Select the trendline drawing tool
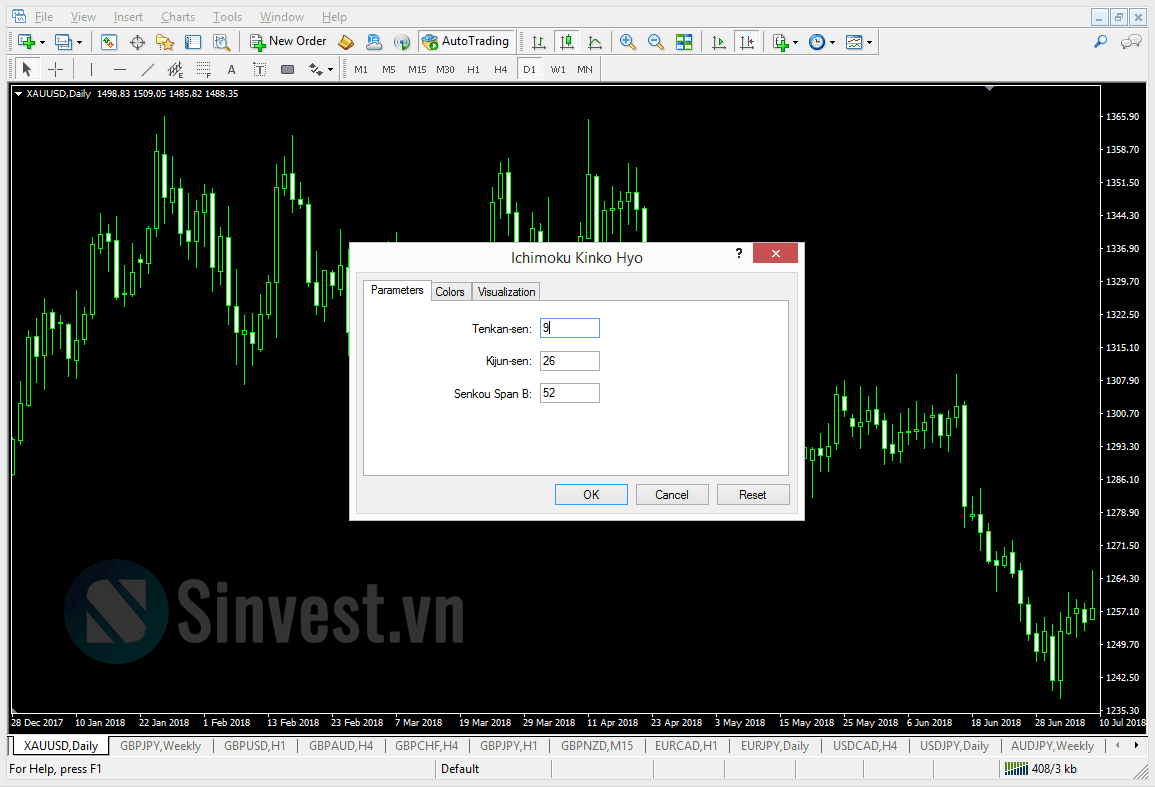 coord(147,69)
